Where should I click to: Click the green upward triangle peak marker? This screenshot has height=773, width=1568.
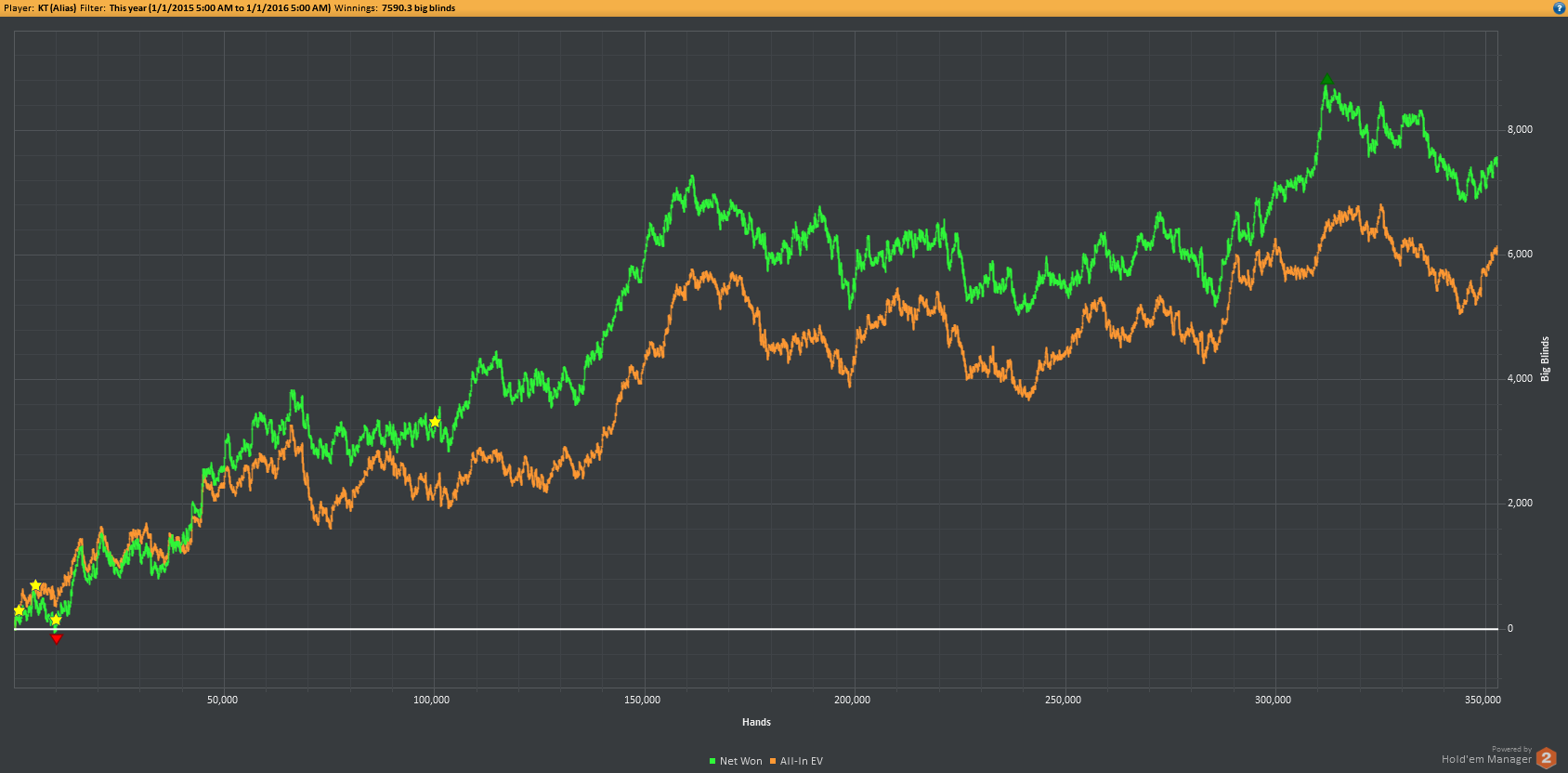click(1327, 80)
